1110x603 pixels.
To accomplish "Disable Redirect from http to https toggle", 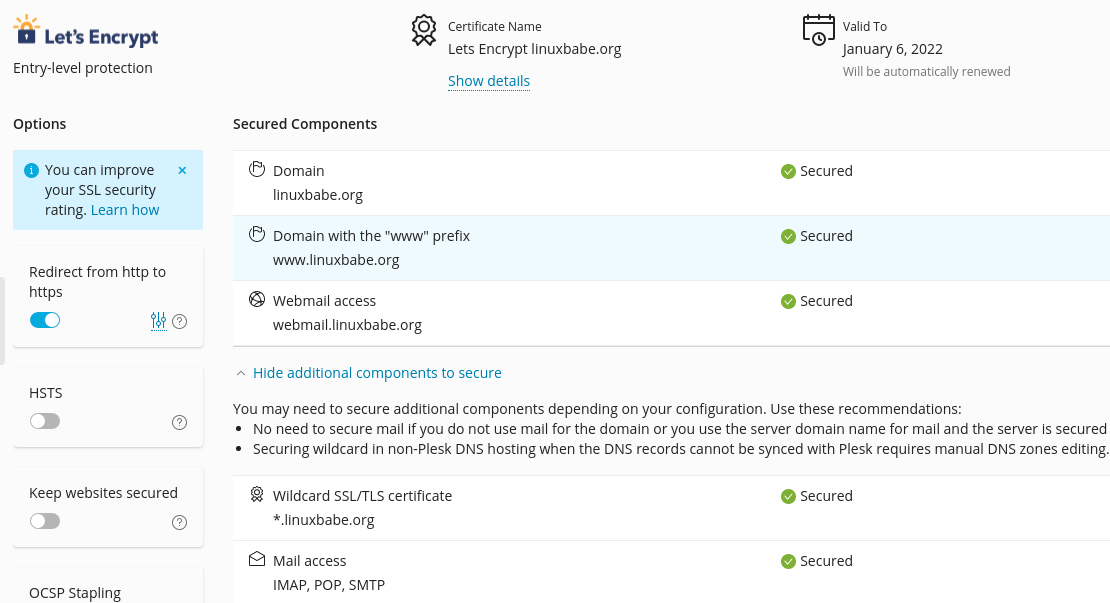I will pos(45,320).
